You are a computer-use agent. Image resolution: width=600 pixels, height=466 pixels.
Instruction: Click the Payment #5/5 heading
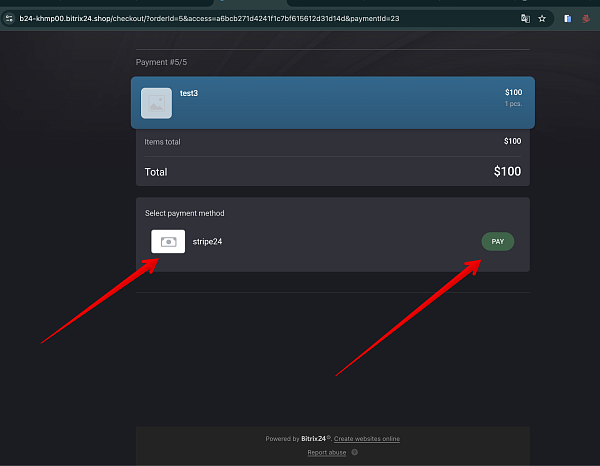[161, 62]
